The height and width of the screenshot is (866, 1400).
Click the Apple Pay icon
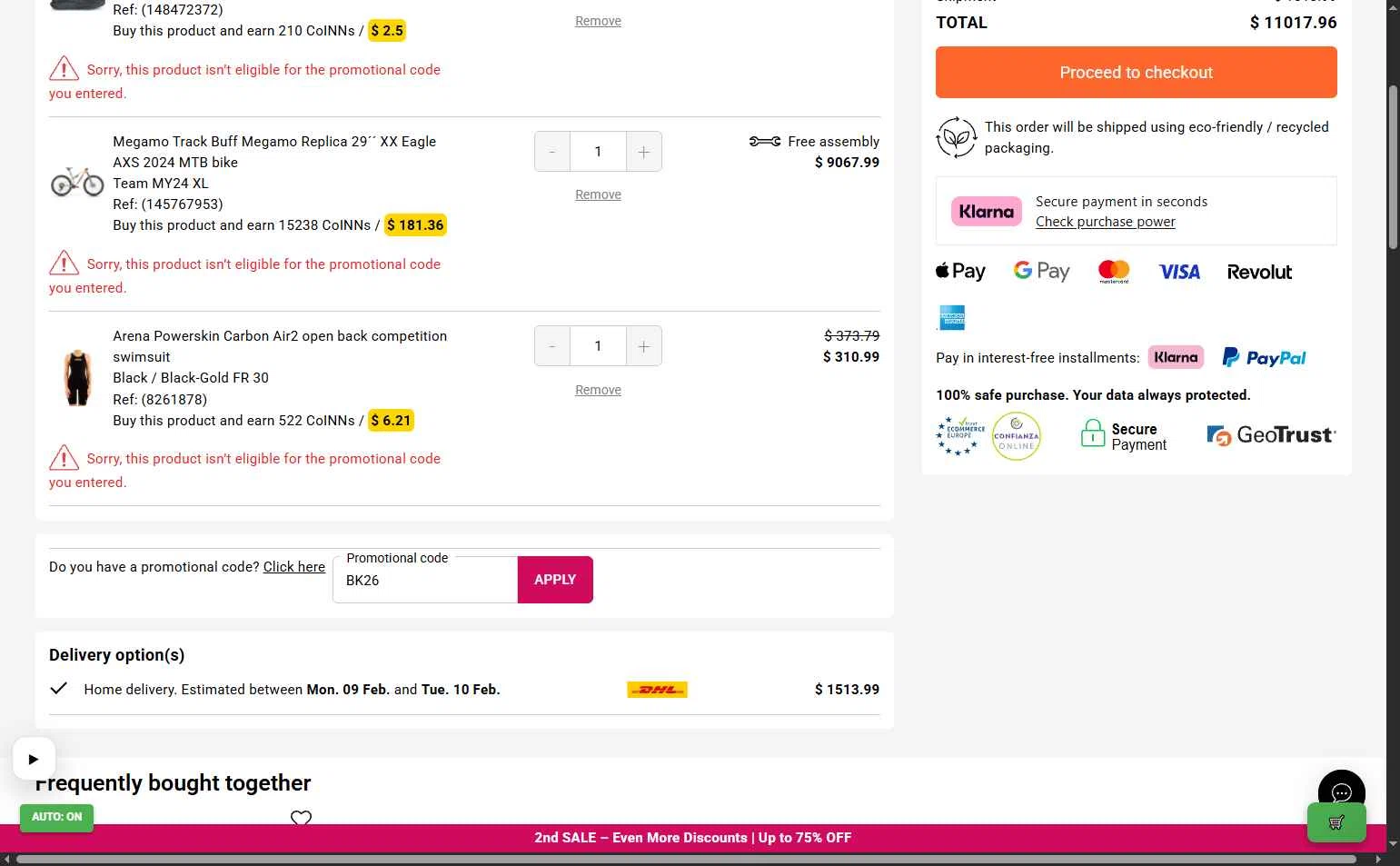(960, 271)
